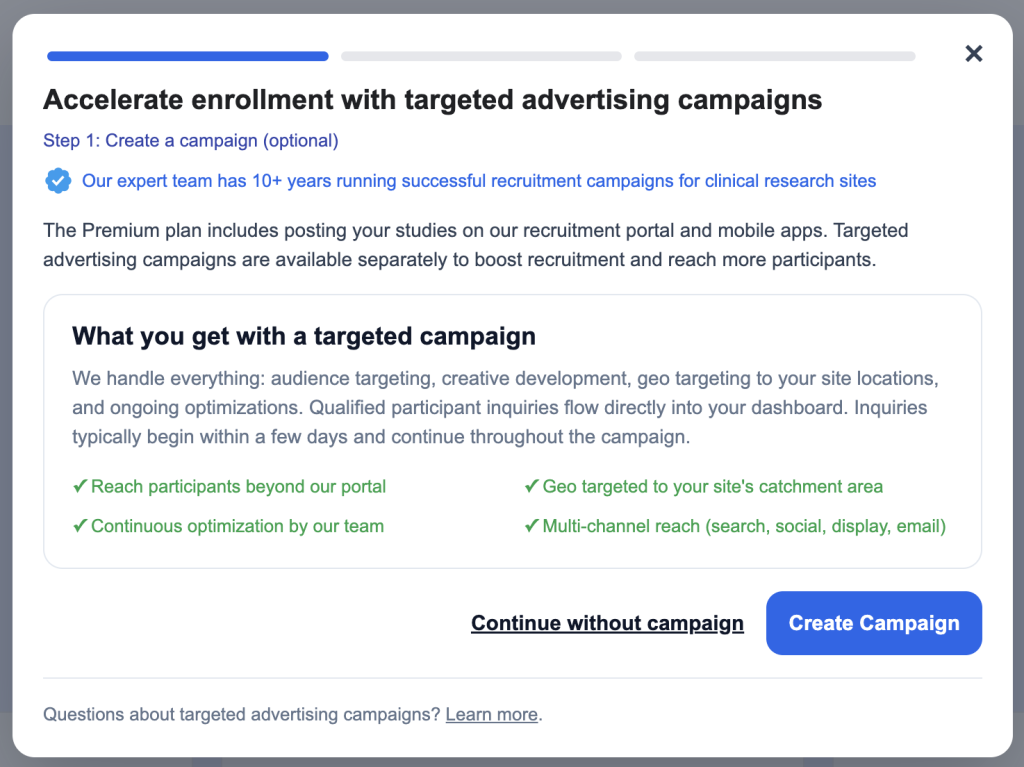Click the green checkmark beside 'Reach participants beyond our portal'
This screenshot has height=767, width=1024.
80,486
